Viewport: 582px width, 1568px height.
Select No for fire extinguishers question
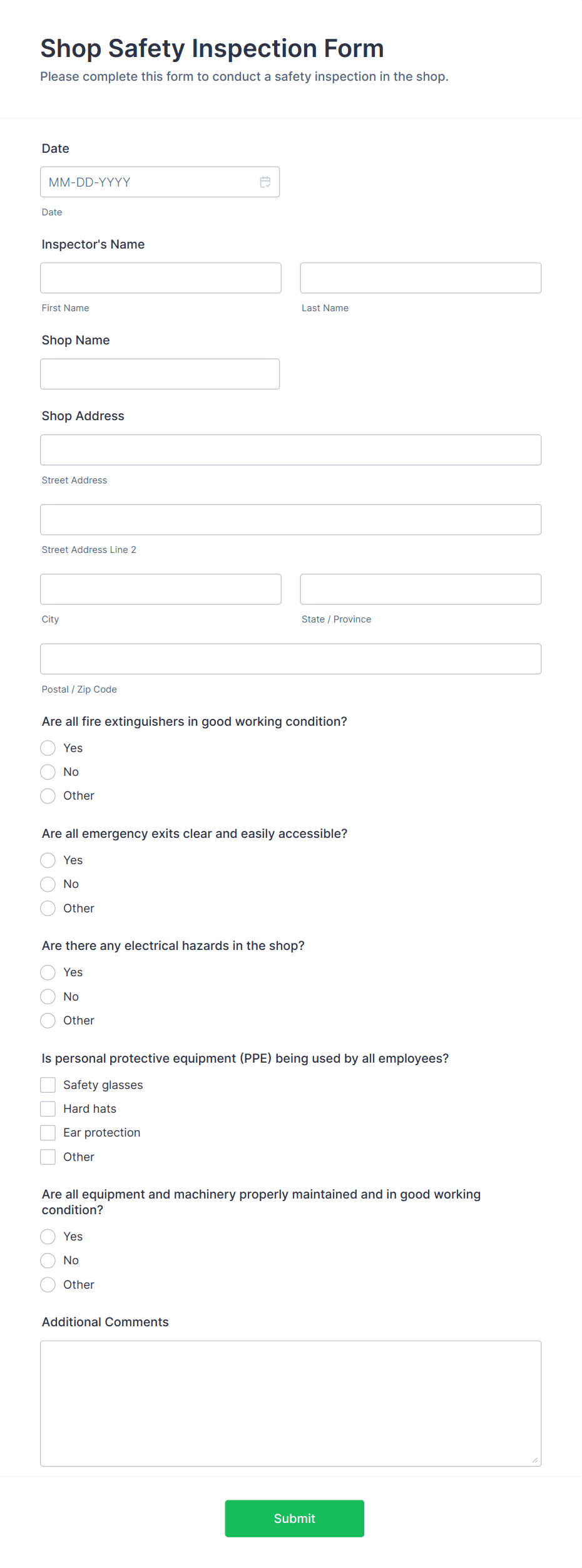48,771
